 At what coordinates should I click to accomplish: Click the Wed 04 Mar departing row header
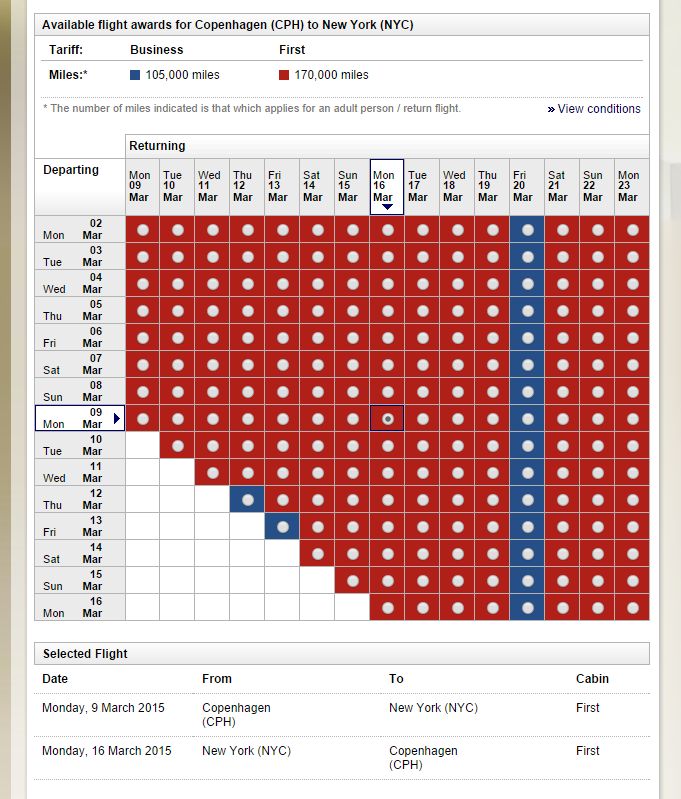tap(80, 283)
